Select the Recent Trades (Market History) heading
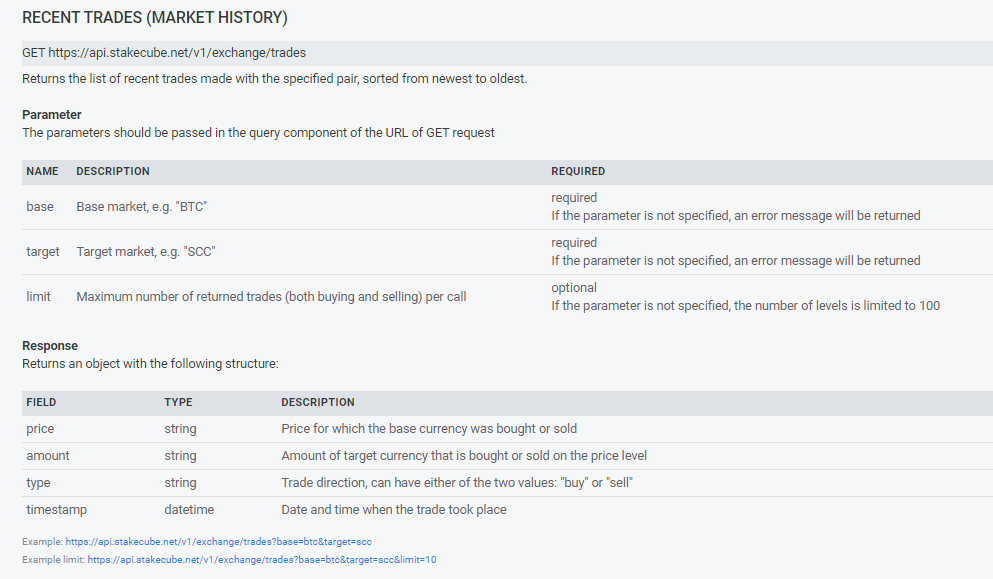 click(x=155, y=18)
